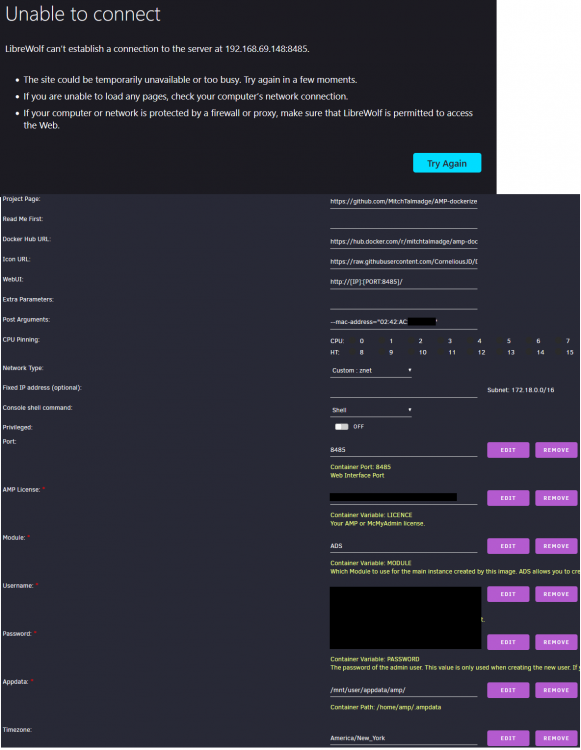Click REMOVE for the Port row
The height and width of the screenshot is (750, 581).
pos(556,450)
